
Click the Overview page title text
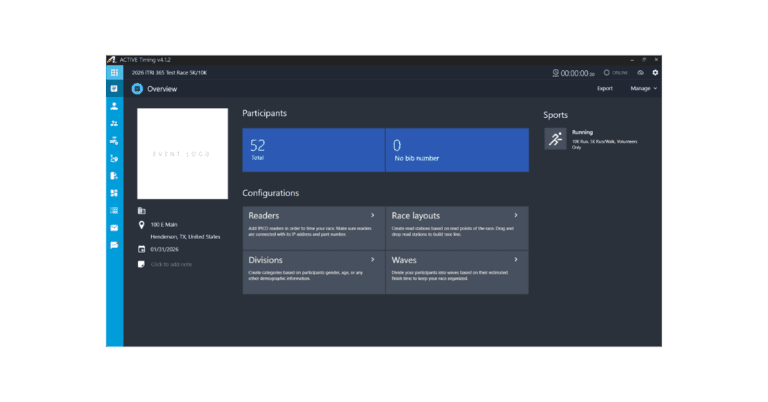[x=162, y=89]
